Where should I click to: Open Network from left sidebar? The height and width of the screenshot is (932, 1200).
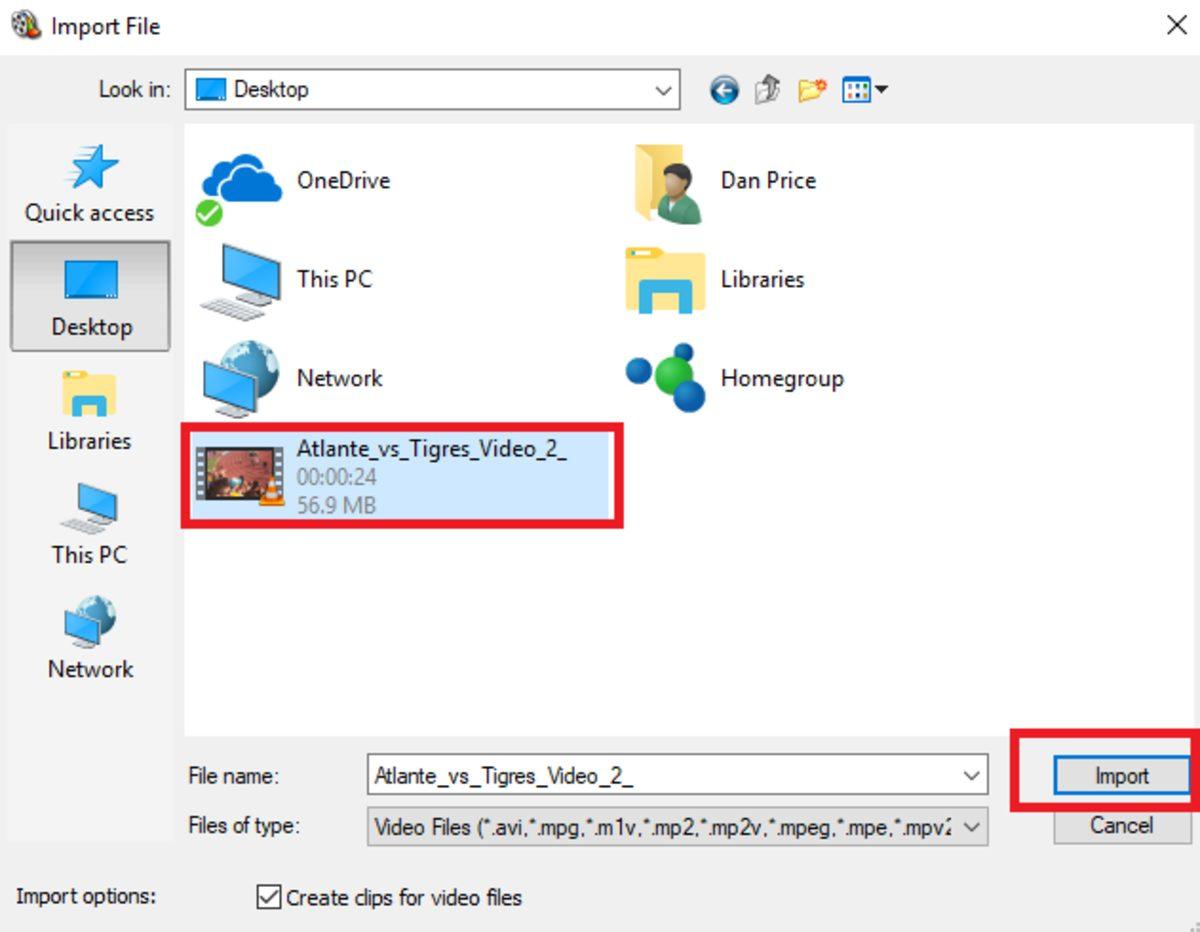90,639
